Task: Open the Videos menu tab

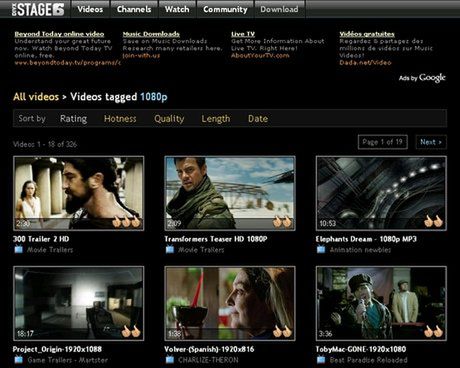Action: point(90,9)
